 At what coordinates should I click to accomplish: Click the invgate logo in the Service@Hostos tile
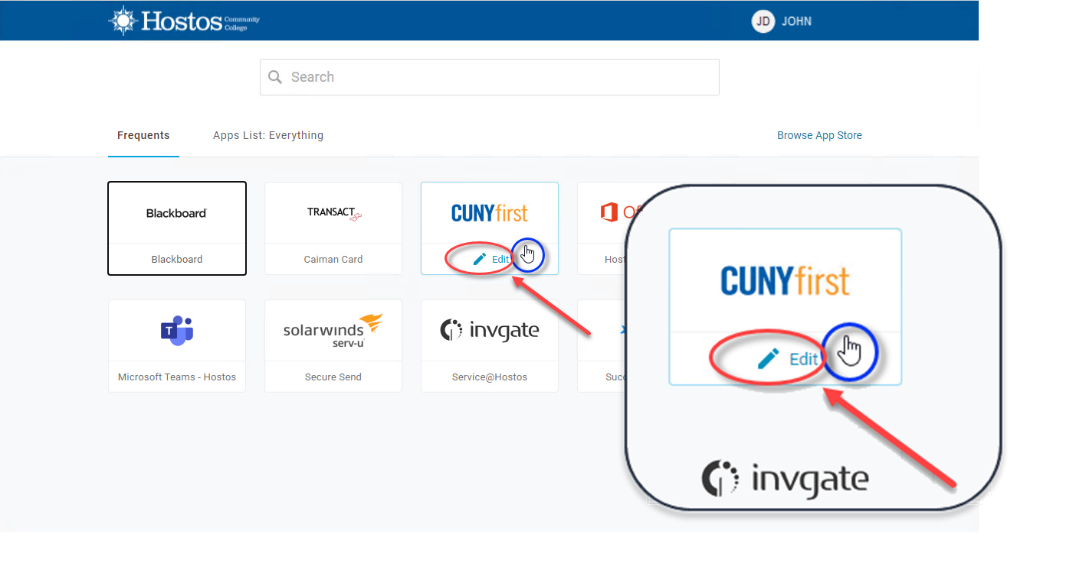pyautogui.click(x=489, y=330)
